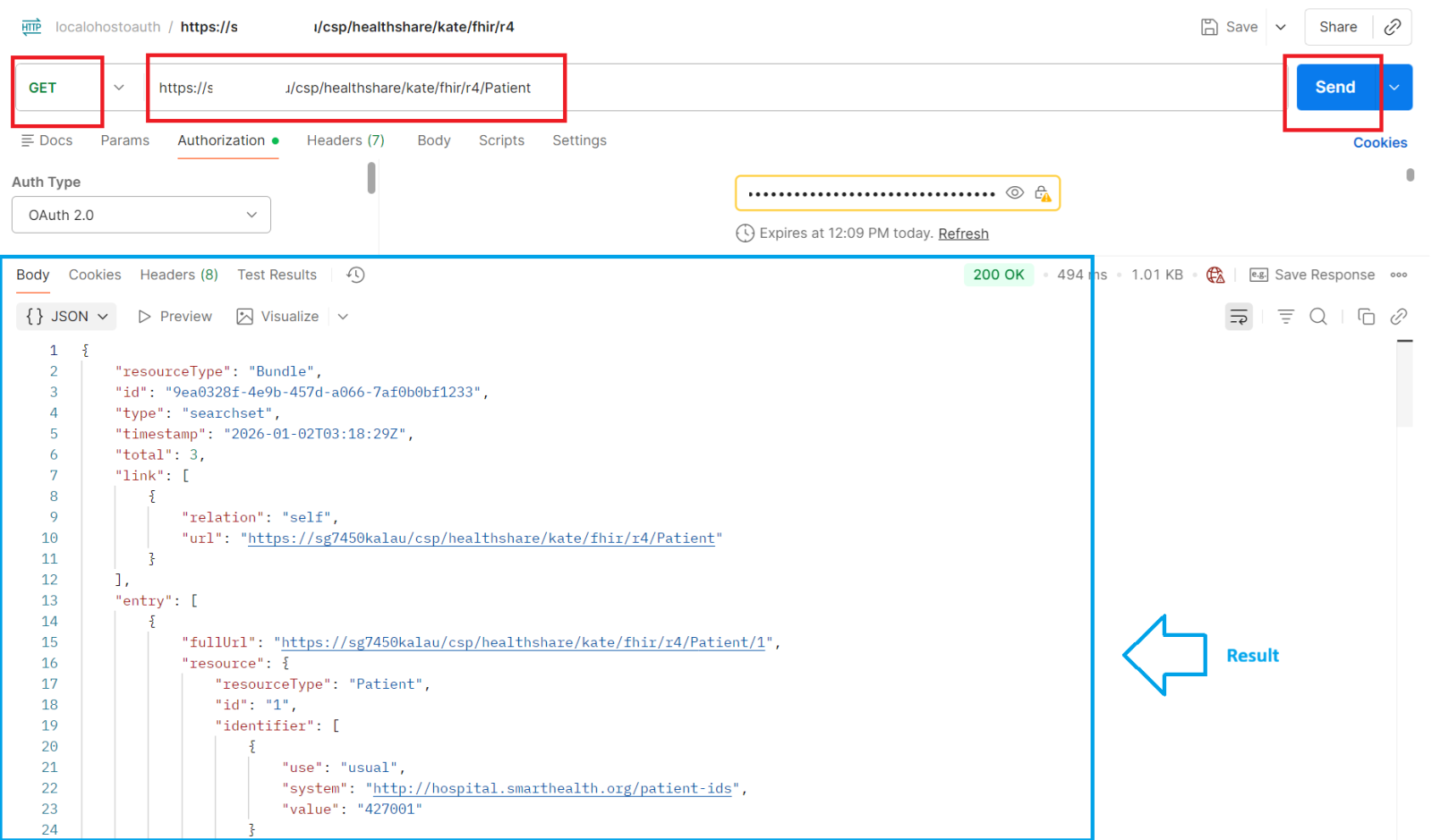Open the three-dot response options menu
1432x840 pixels.
click(1399, 275)
